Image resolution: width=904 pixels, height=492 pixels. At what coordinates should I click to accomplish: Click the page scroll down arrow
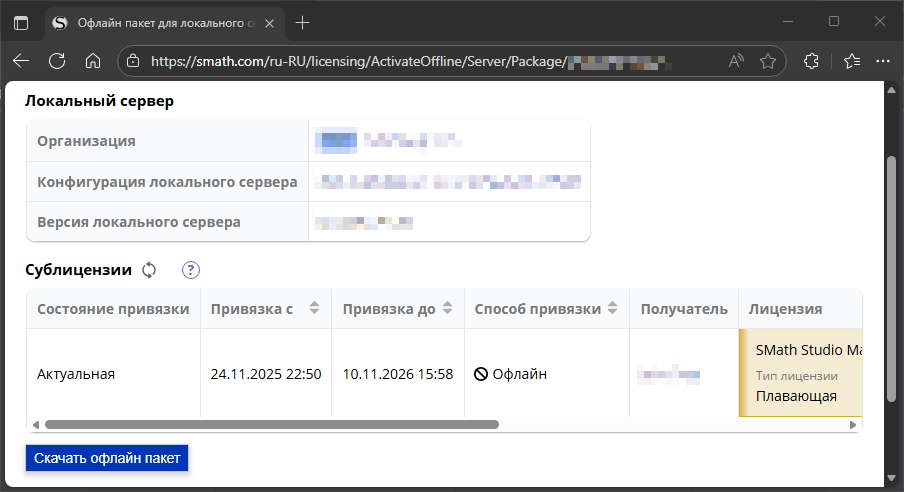coord(891,479)
